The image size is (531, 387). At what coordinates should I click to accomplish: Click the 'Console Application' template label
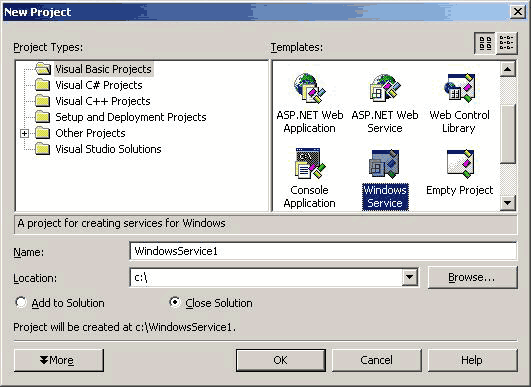click(310, 196)
